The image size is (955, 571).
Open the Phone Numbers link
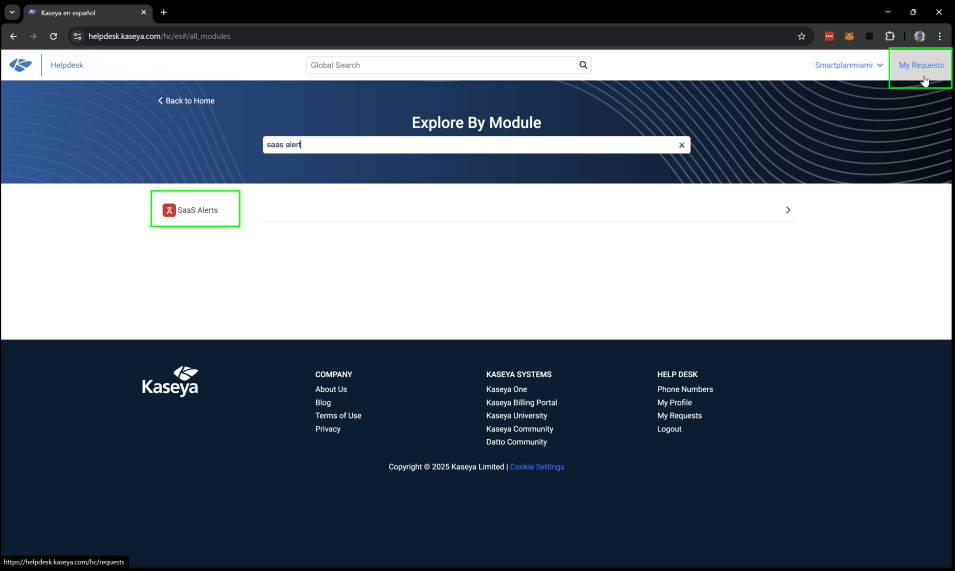pos(685,390)
